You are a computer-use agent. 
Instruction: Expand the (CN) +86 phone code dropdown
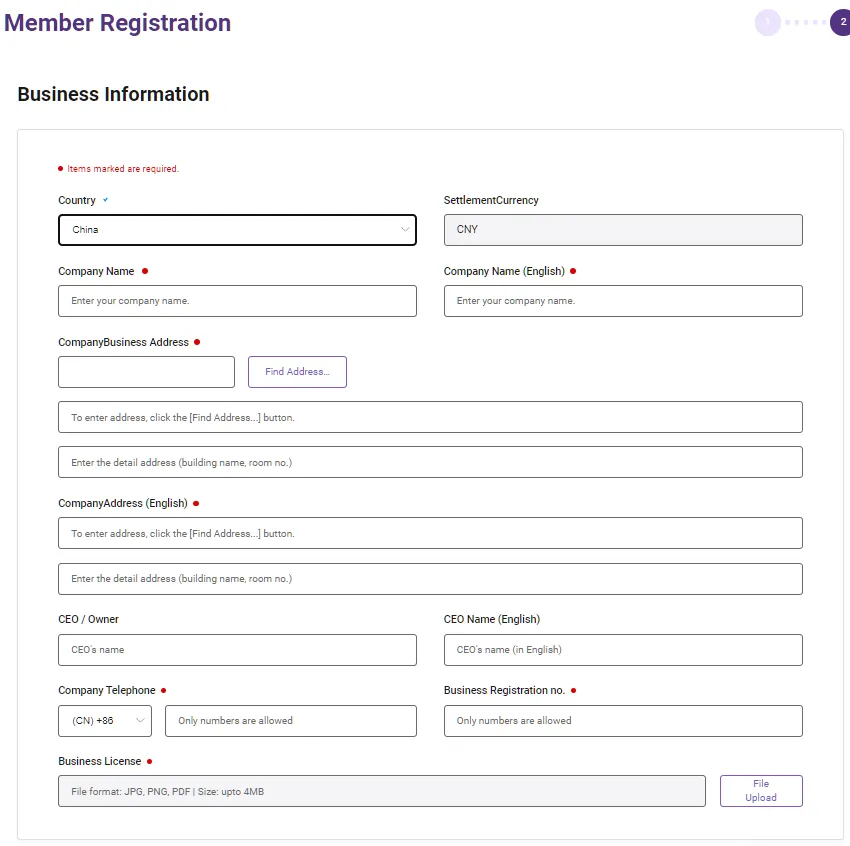(104, 721)
